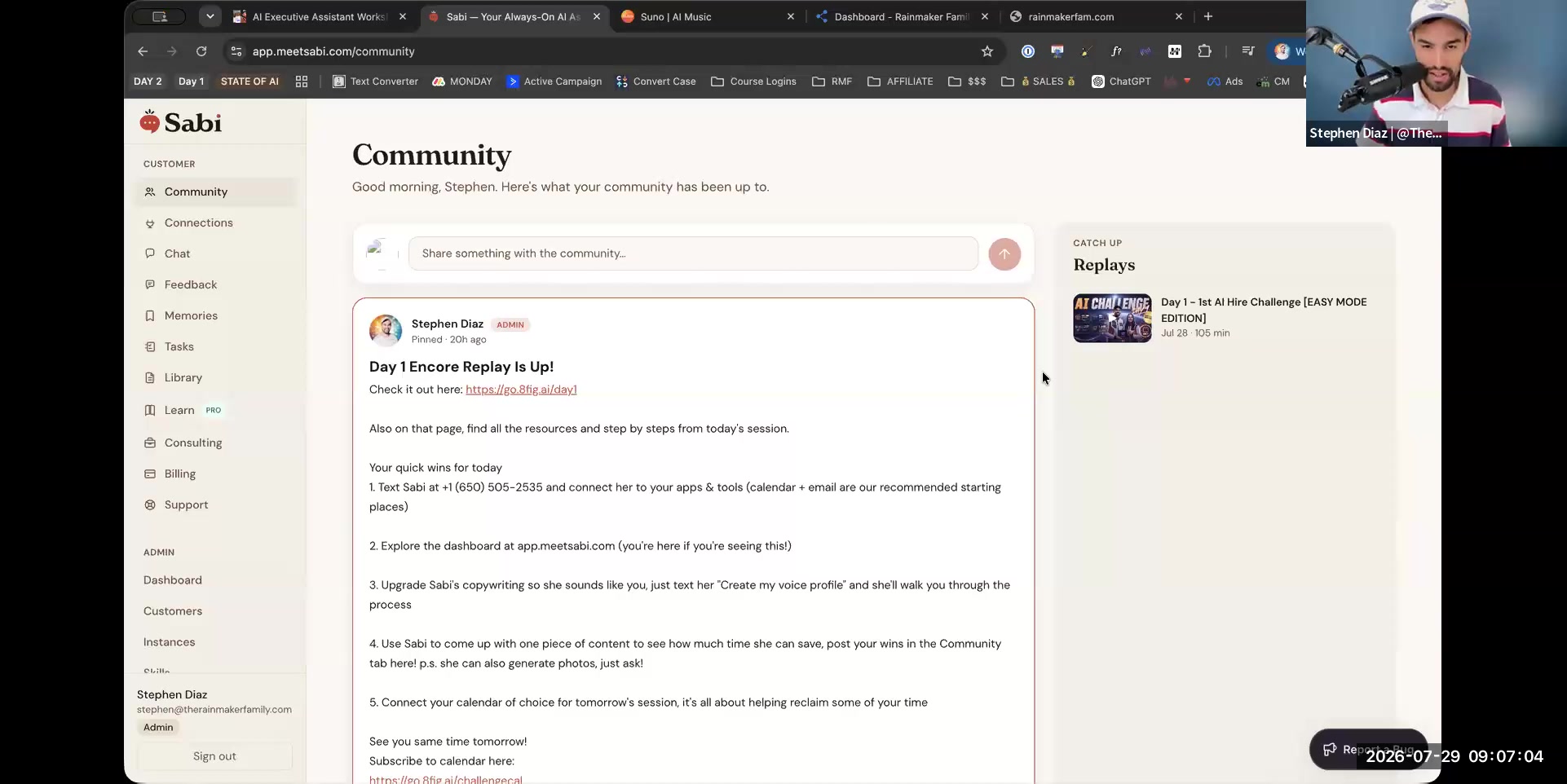
Task: Open Connections in the sidebar
Action: coord(216,222)
